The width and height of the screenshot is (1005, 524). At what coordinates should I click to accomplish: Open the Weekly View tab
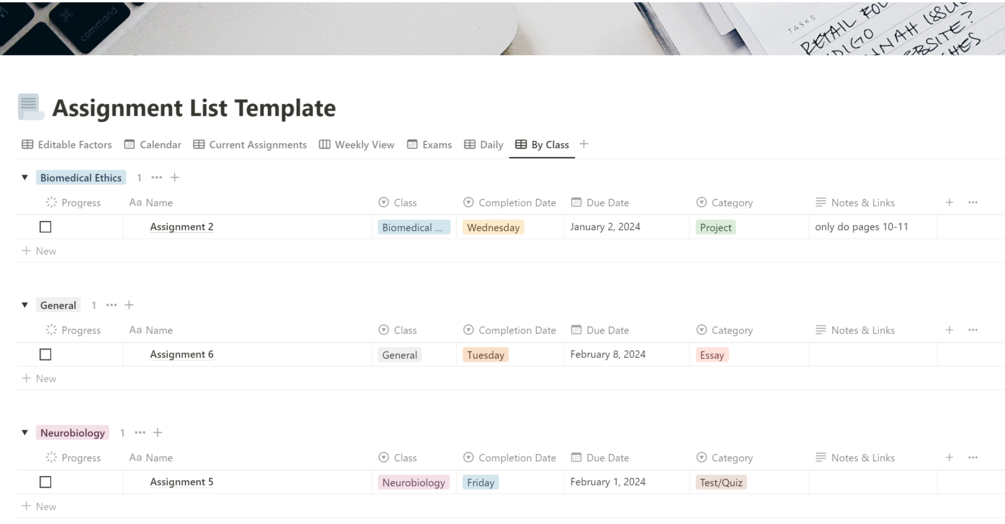(356, 144)
